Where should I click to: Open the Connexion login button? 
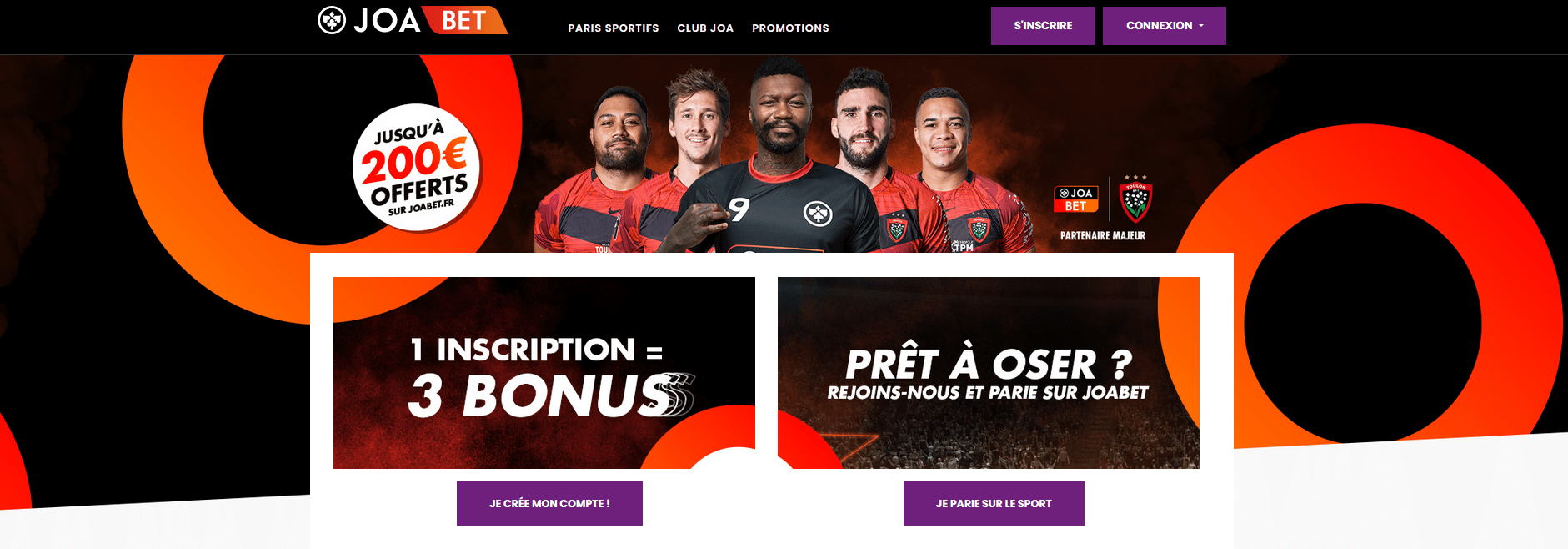coord(1164,26)
